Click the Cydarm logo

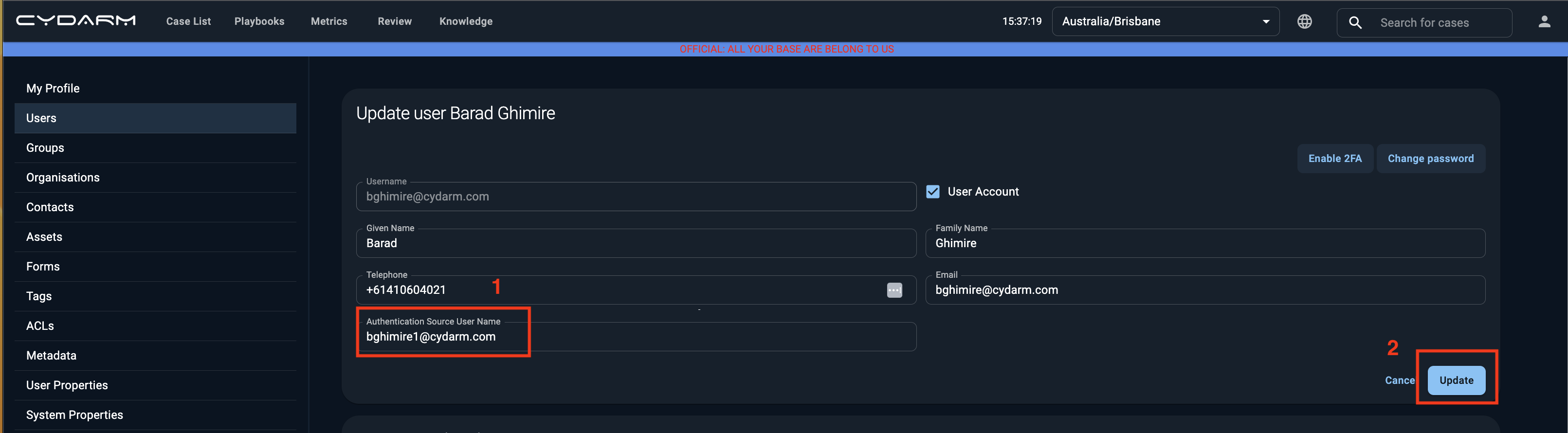click(76, 20)
